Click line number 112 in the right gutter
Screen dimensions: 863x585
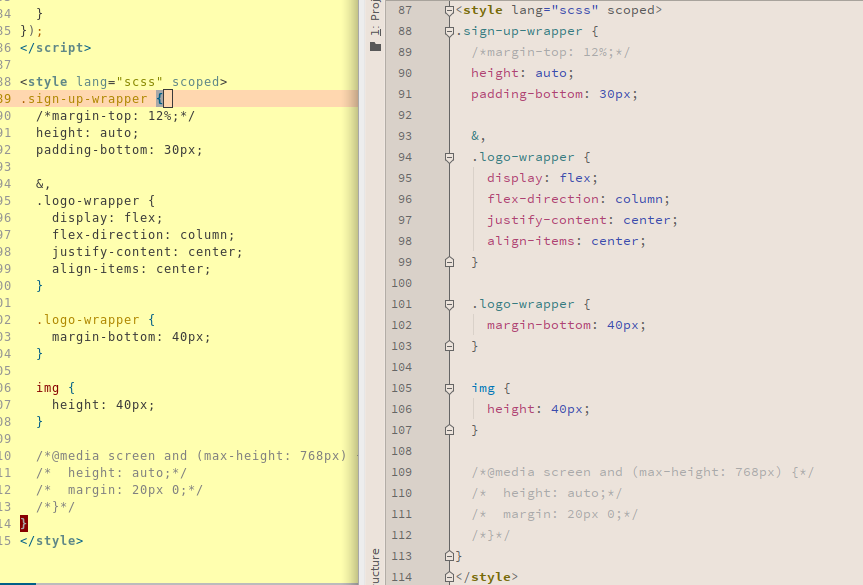[402, 535]
